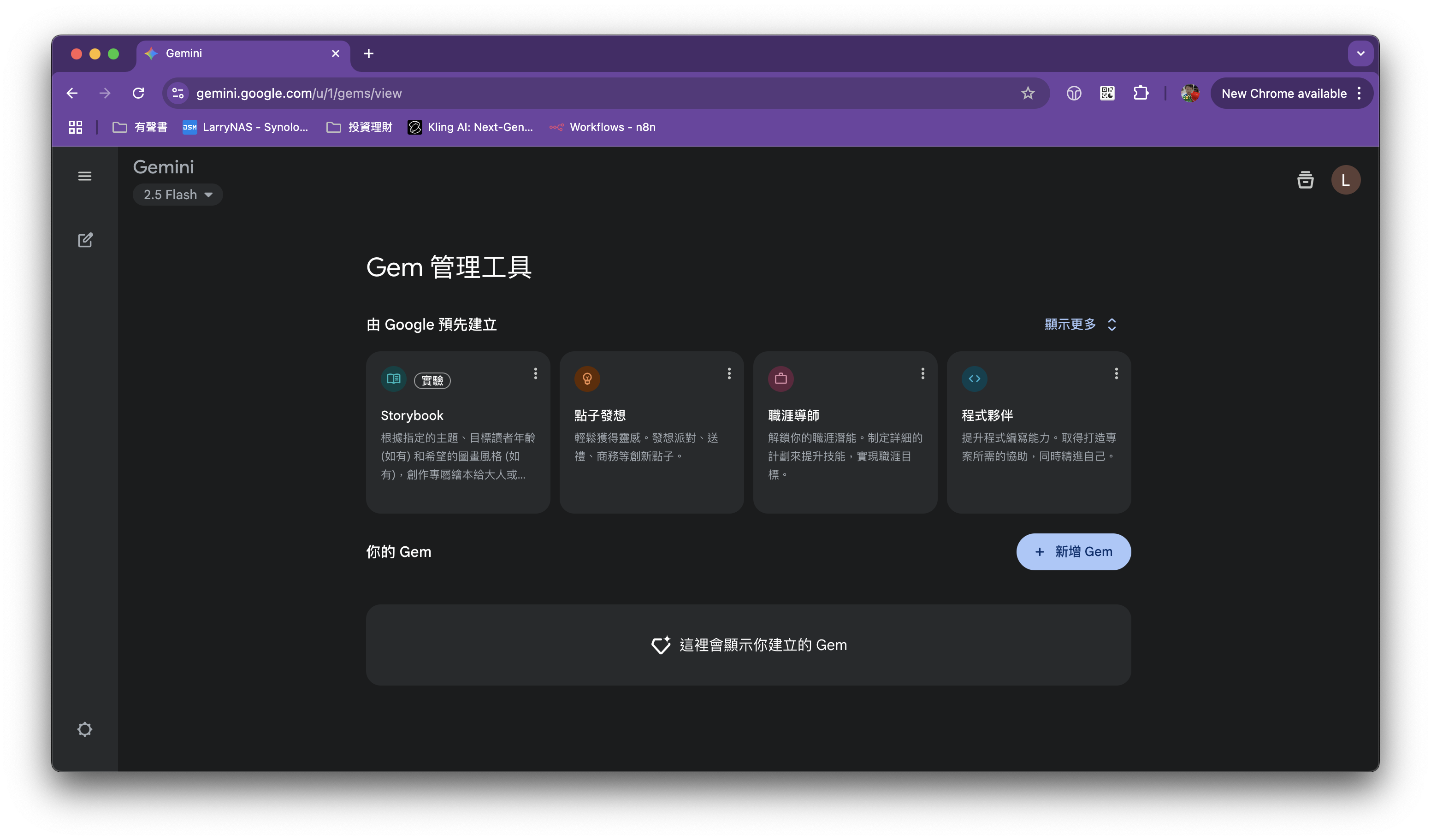Click the 點子發想 lightbulb icon
This screenshot has height=840, width=1431.
(x=587, y=379)
